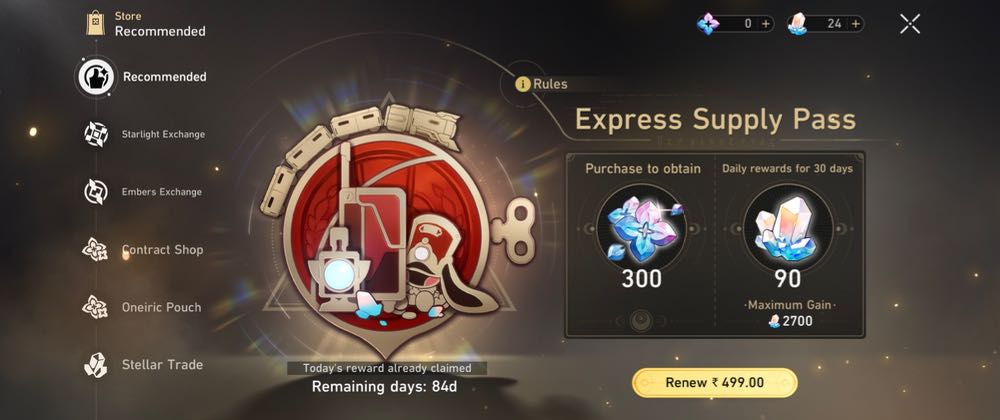Switch to Embers Exchange tab label
The width and height of the screenshot is (1000, 420).
pos(162,192)
